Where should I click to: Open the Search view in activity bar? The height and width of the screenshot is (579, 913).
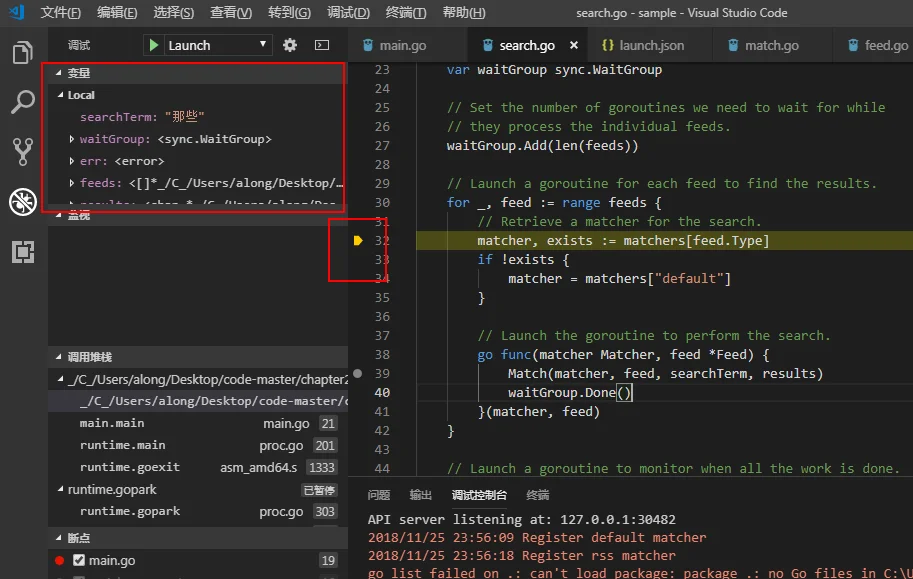[23, 102]
